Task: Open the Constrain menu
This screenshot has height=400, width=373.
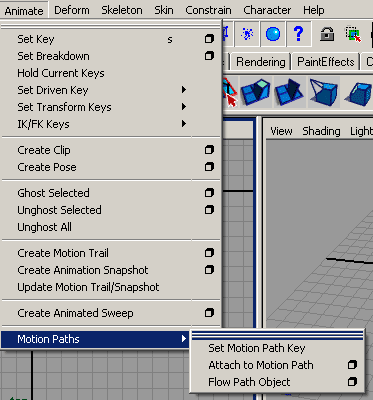Action: coord(208,10)
